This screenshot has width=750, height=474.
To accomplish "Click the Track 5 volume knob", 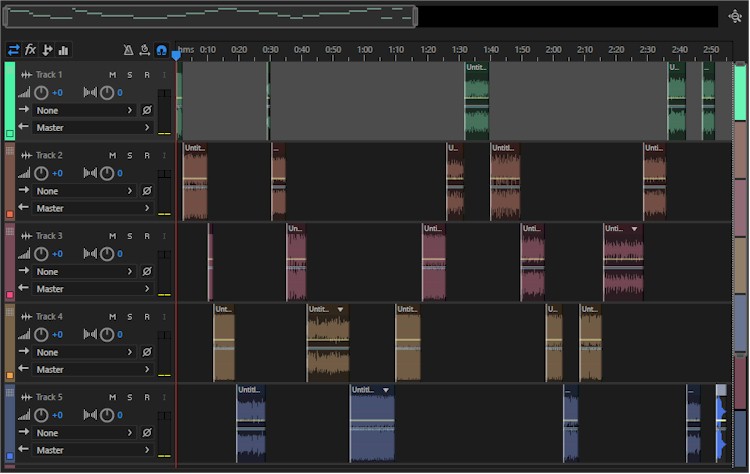I will 41,415.
